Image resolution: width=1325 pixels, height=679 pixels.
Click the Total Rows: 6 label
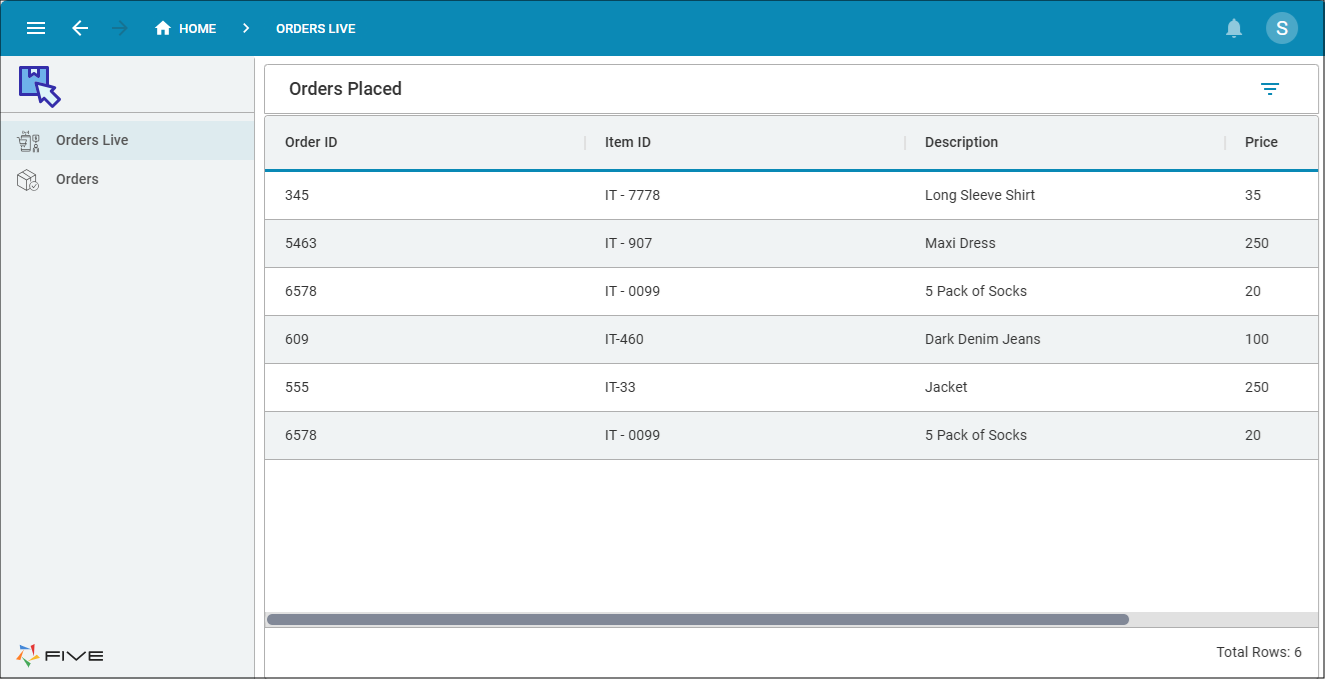1259,652
